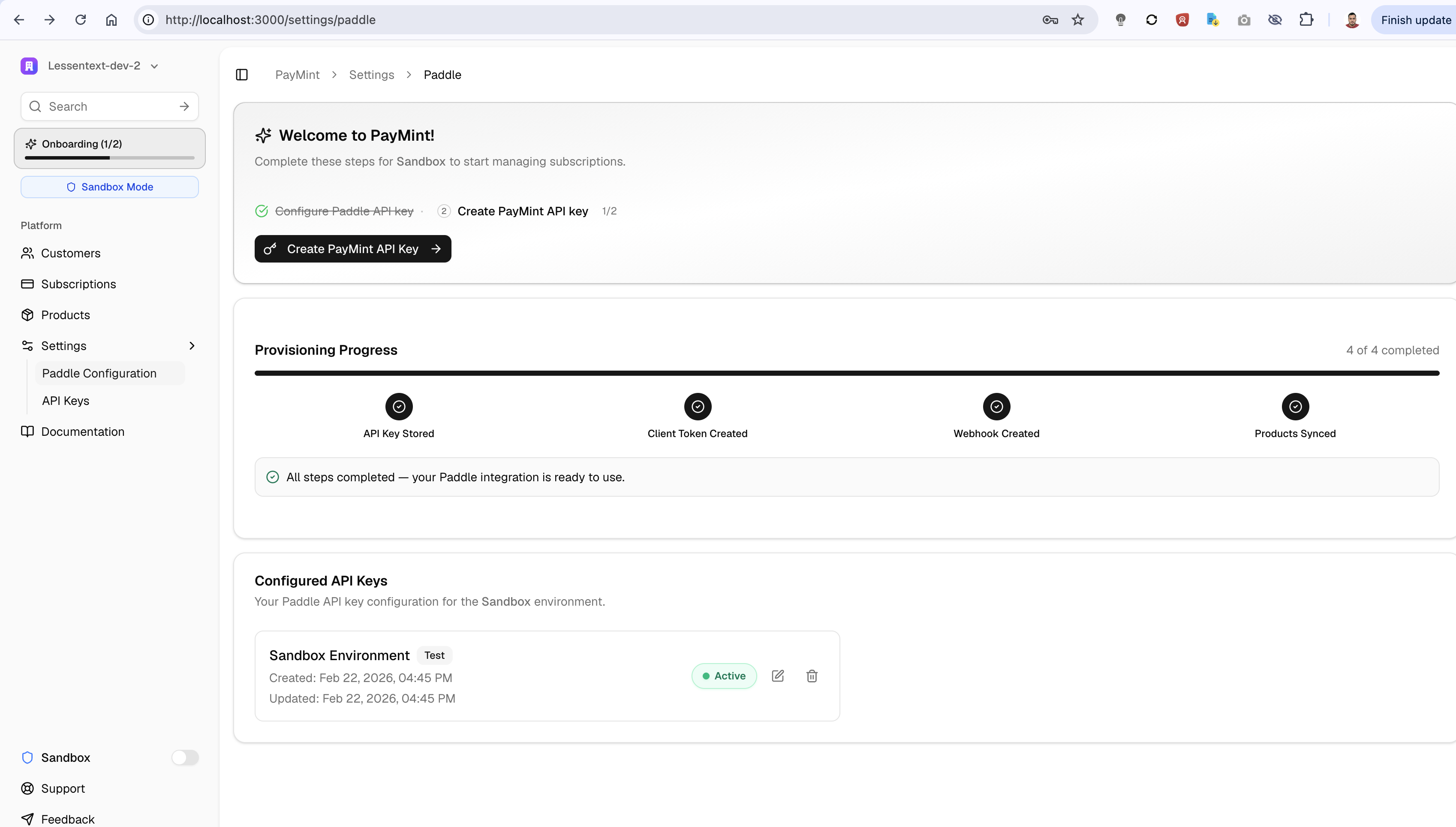Open Products from the sidebar
1456x827 pixels.
65,315
